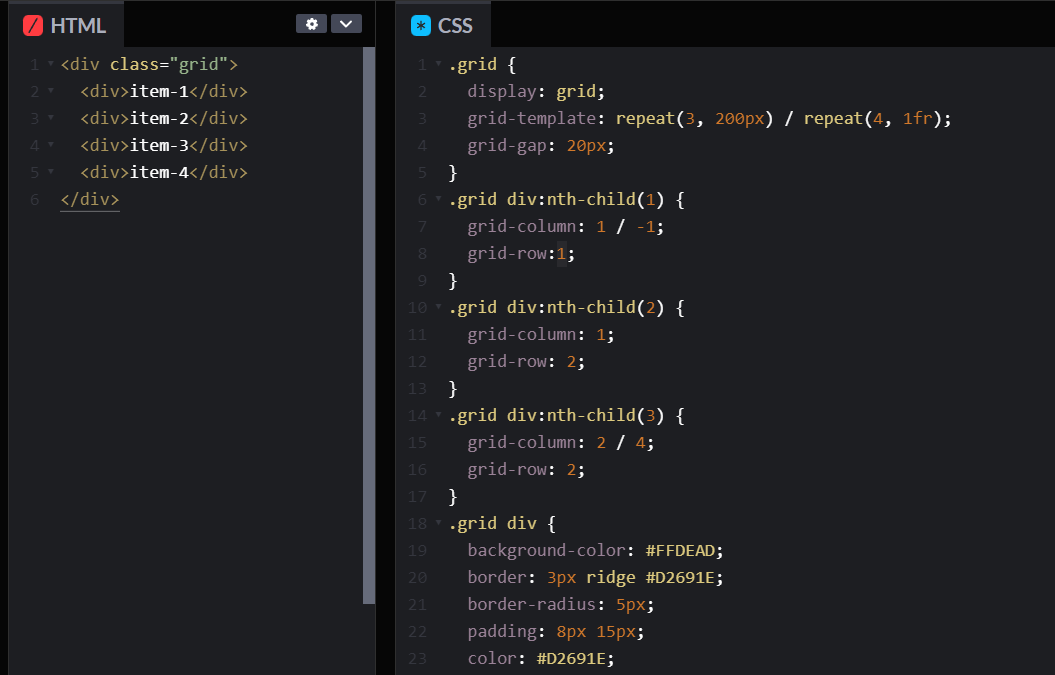Screen dimensions: 1055x675
Task: Open the HTML panel chevron dropdown menu
Action: click(346, 24)
